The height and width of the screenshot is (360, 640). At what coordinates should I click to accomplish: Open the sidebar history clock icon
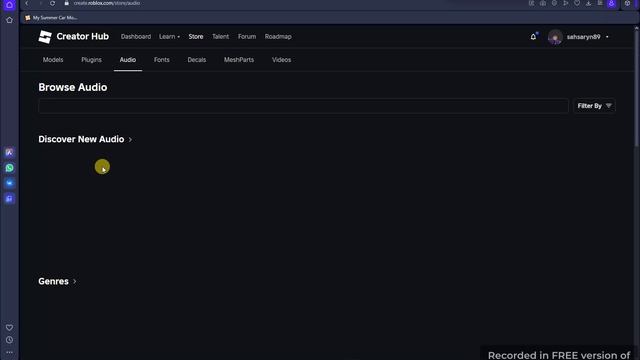click(9, 340)
